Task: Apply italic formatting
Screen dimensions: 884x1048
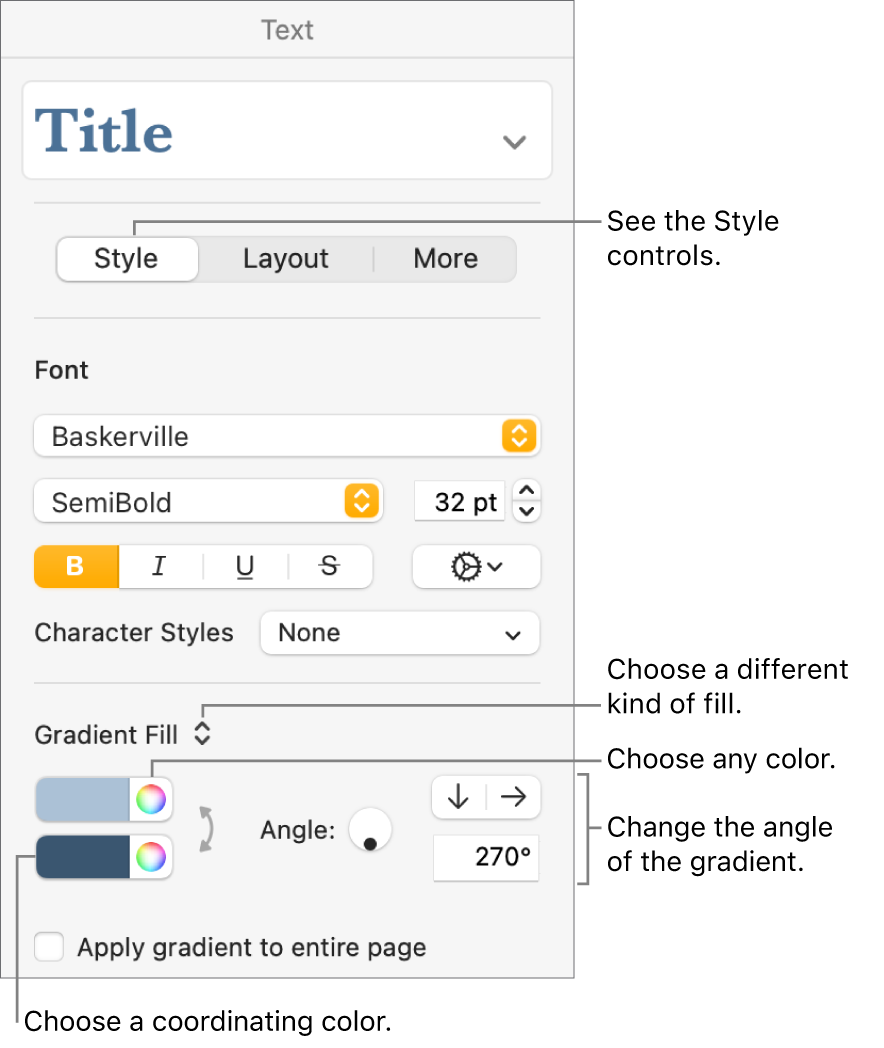Action: (x=159, y=567)
